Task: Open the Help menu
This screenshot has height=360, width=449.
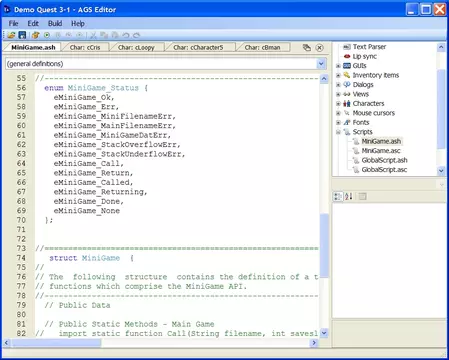Action: 78,23
